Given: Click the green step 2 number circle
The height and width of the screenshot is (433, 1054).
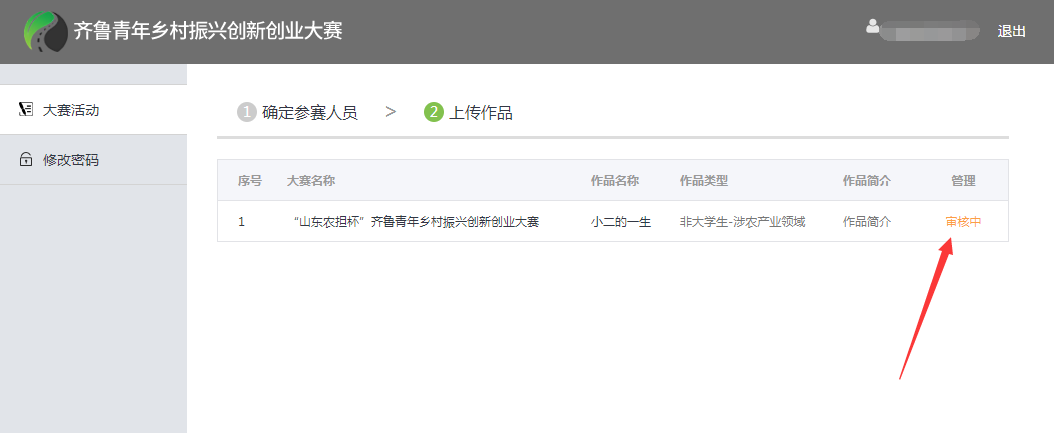Looking at the screenshot, I should click(434, 112).
